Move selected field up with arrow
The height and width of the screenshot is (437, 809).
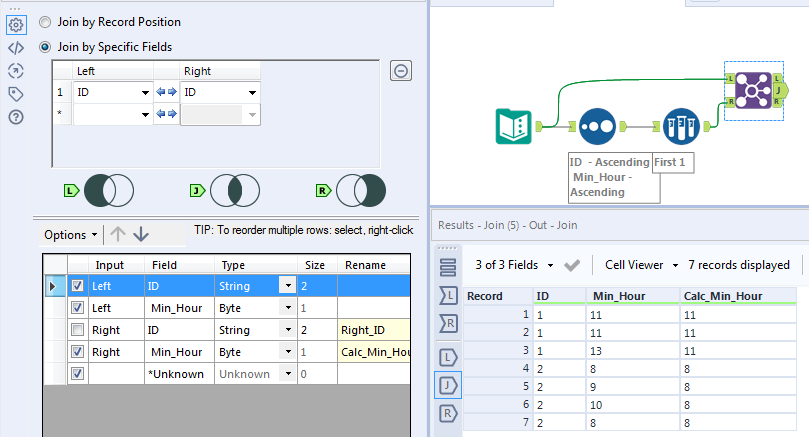[x=118, y=234]
